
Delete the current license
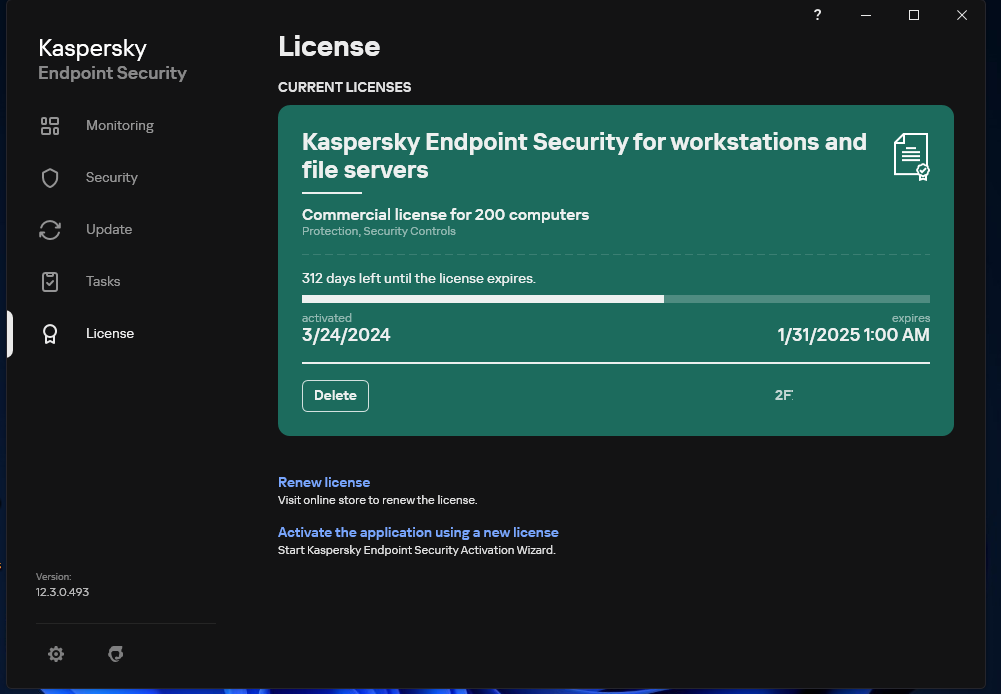coord(335,396)
